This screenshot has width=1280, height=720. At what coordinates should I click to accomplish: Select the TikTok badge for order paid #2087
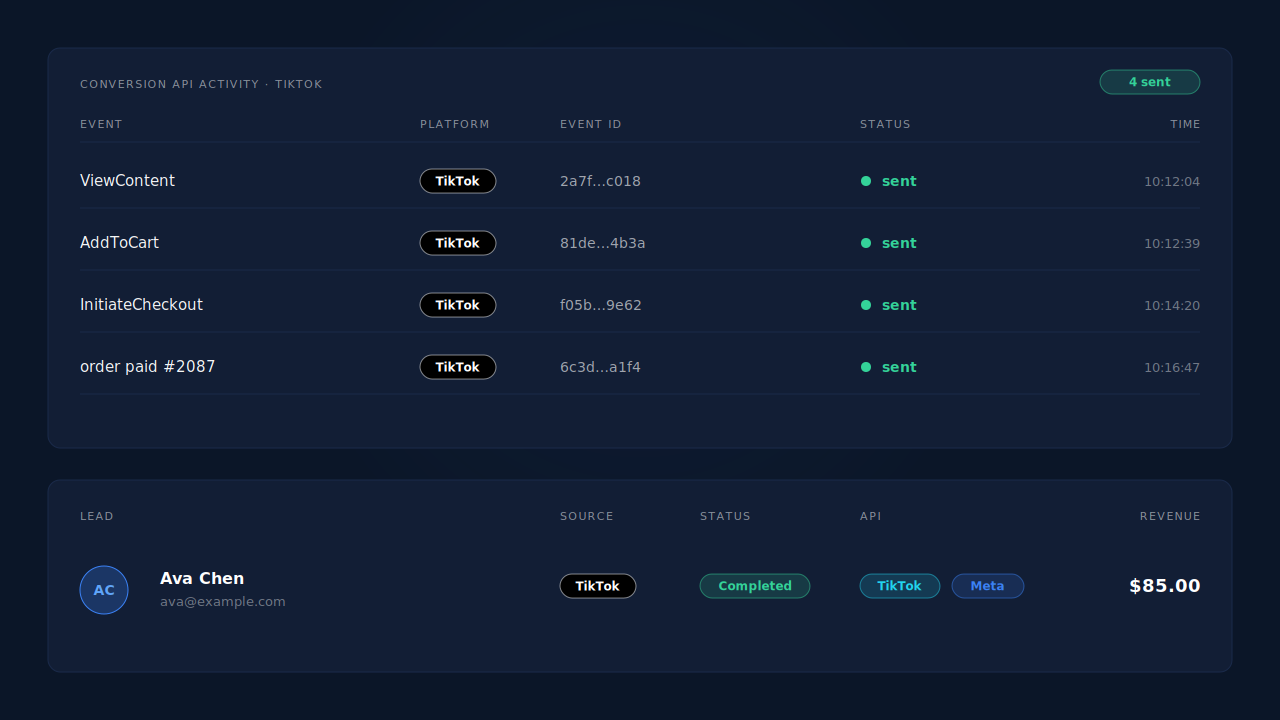tap(458, 367)
